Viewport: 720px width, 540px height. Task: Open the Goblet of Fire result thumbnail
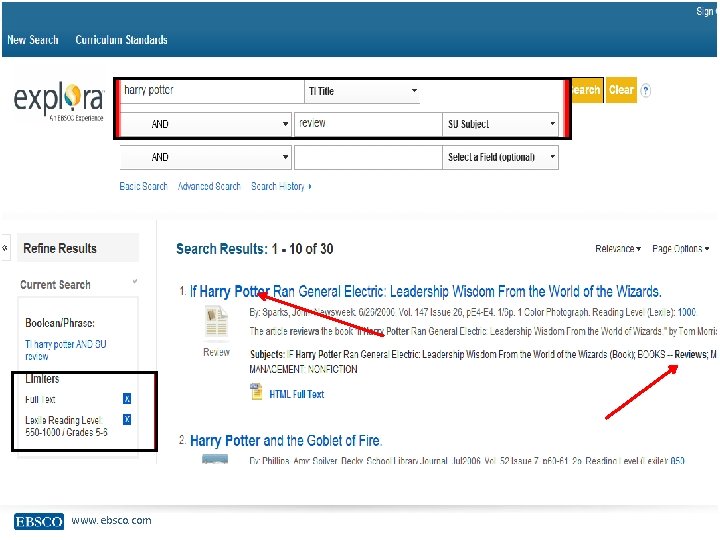coord(215,459)
